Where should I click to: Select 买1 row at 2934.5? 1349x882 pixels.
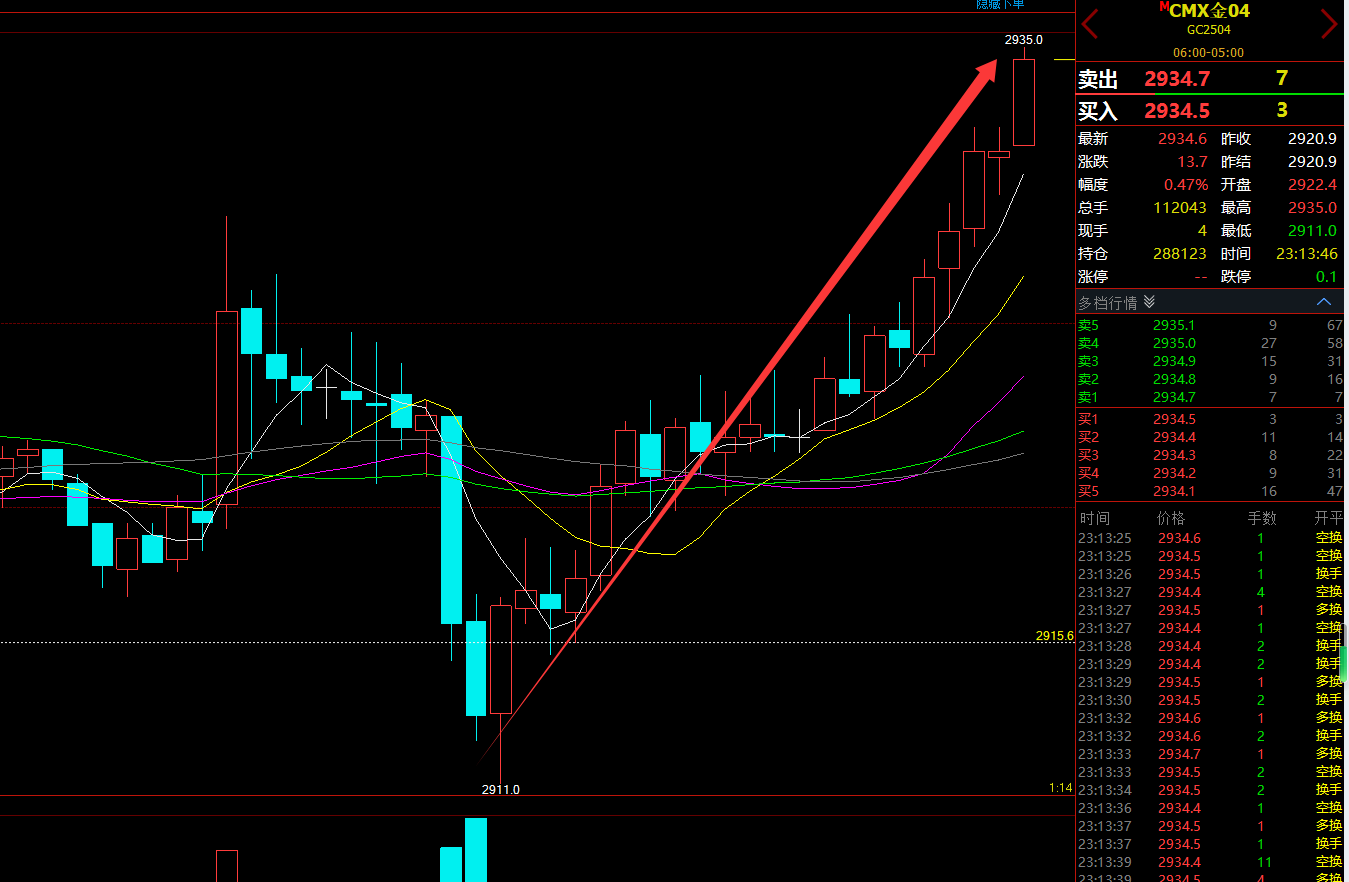click(1210, 419)
